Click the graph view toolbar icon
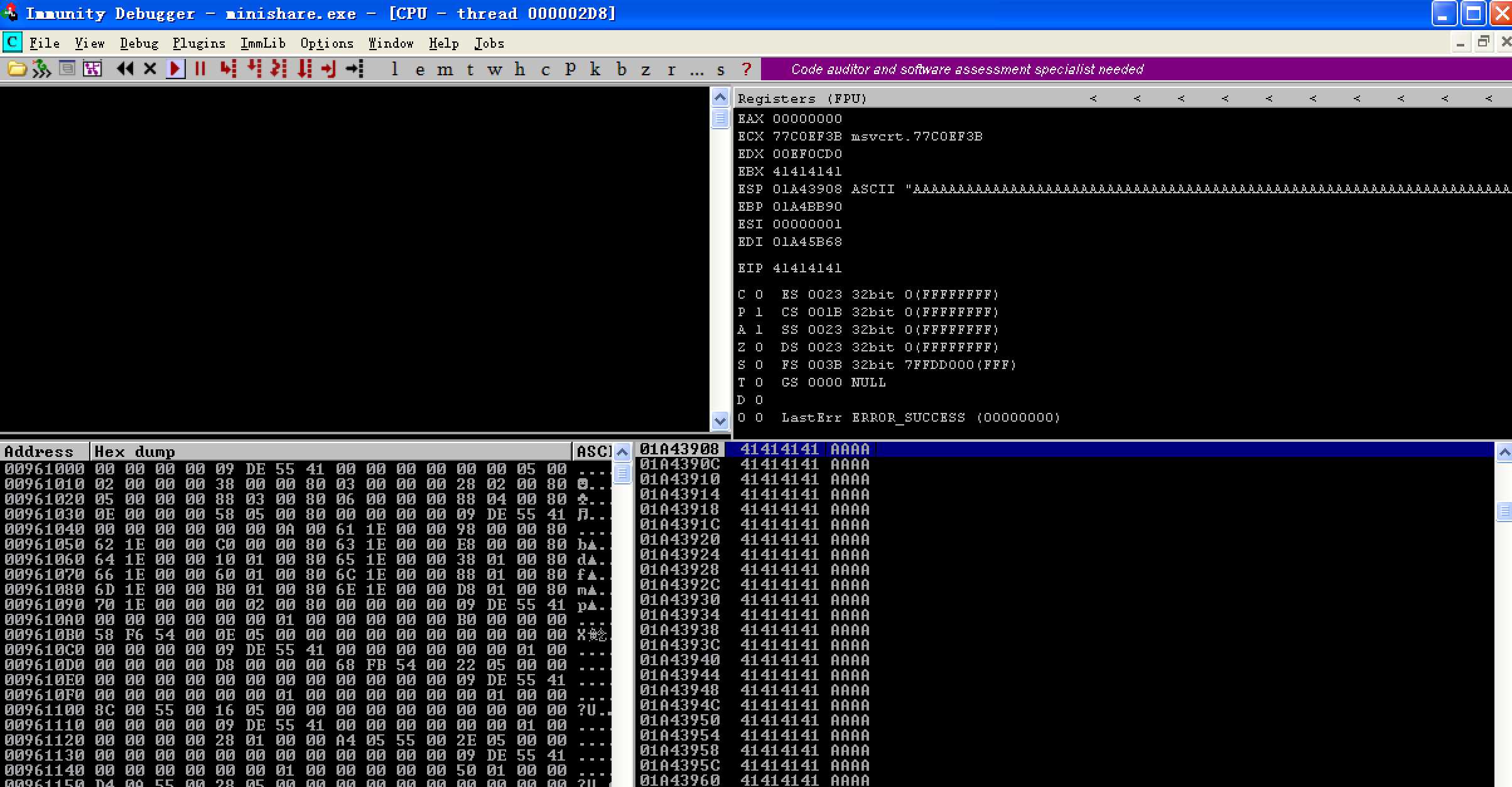1512x787 pixels. click(92, 69)
